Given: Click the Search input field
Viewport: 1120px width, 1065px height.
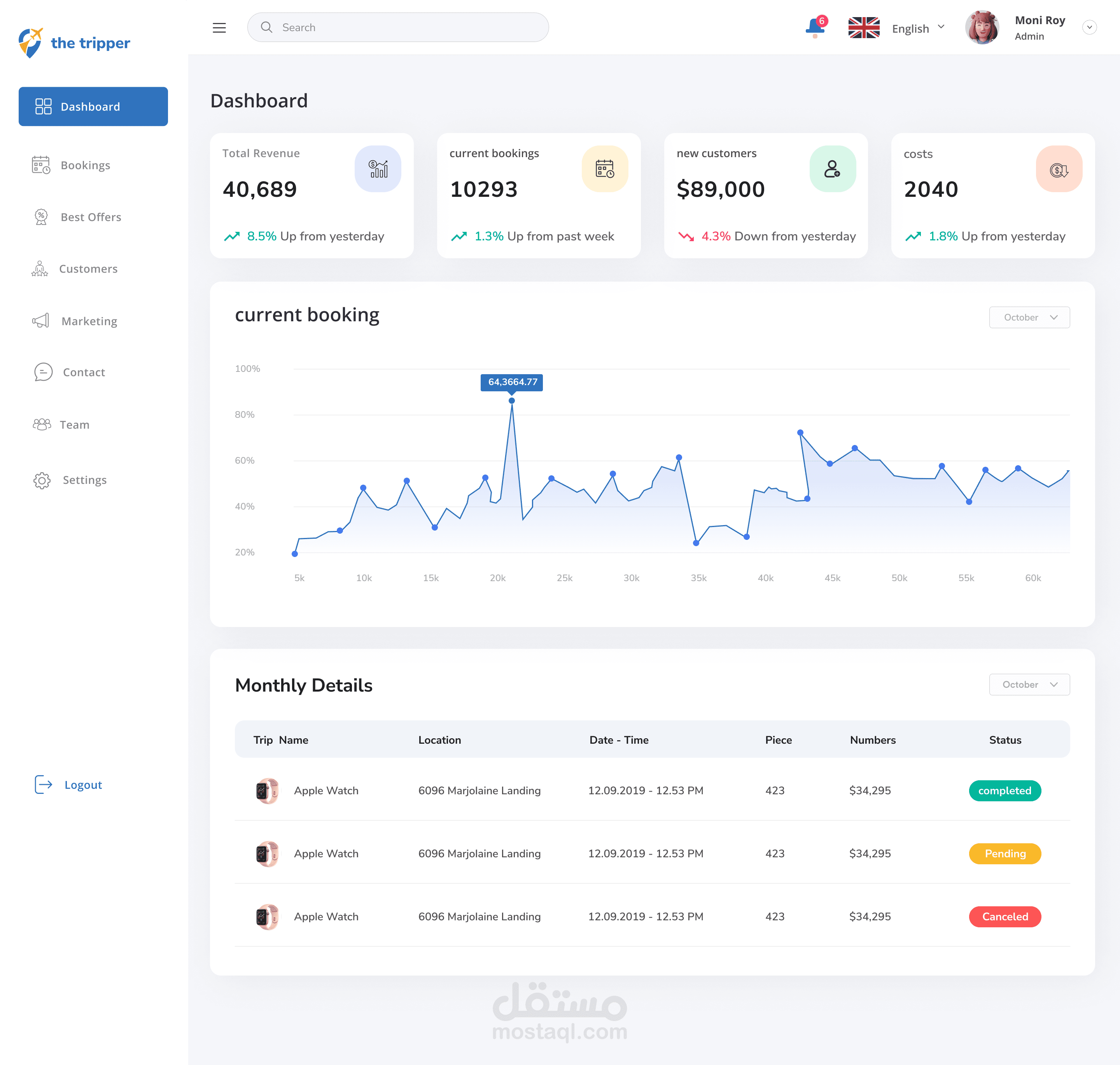Looking at the screenshot, I should point(398,27).
